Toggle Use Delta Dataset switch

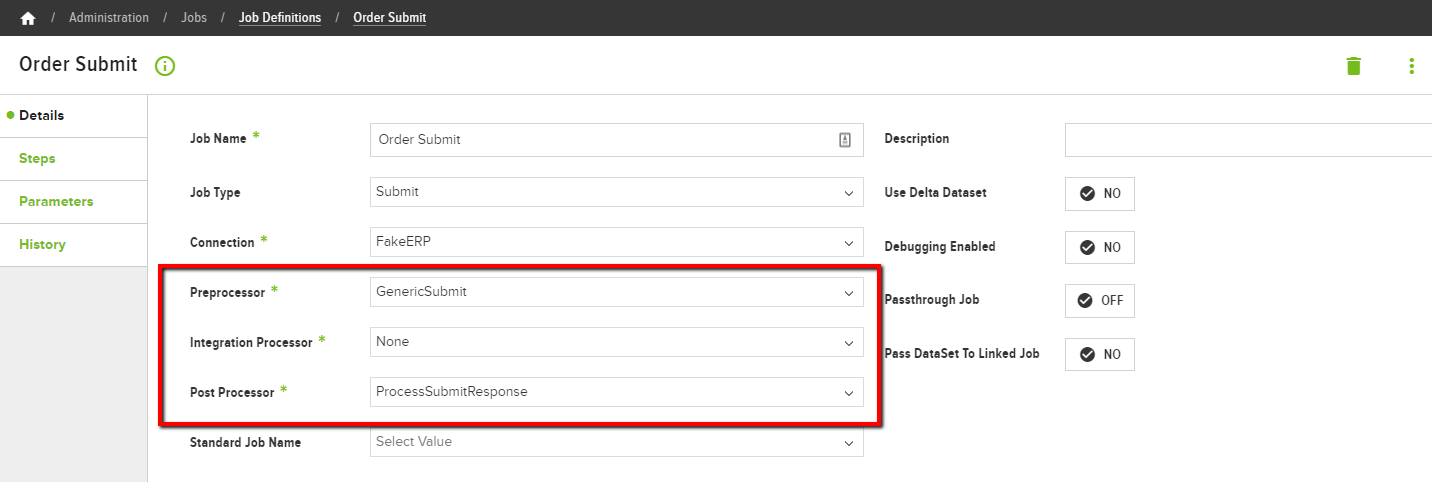coord(1100,194)
